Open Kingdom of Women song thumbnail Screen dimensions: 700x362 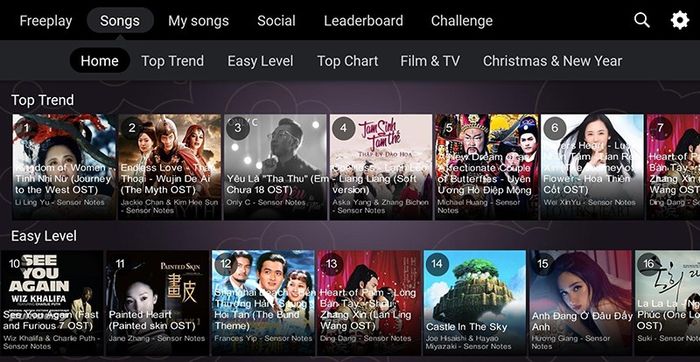tap(64, 166)
